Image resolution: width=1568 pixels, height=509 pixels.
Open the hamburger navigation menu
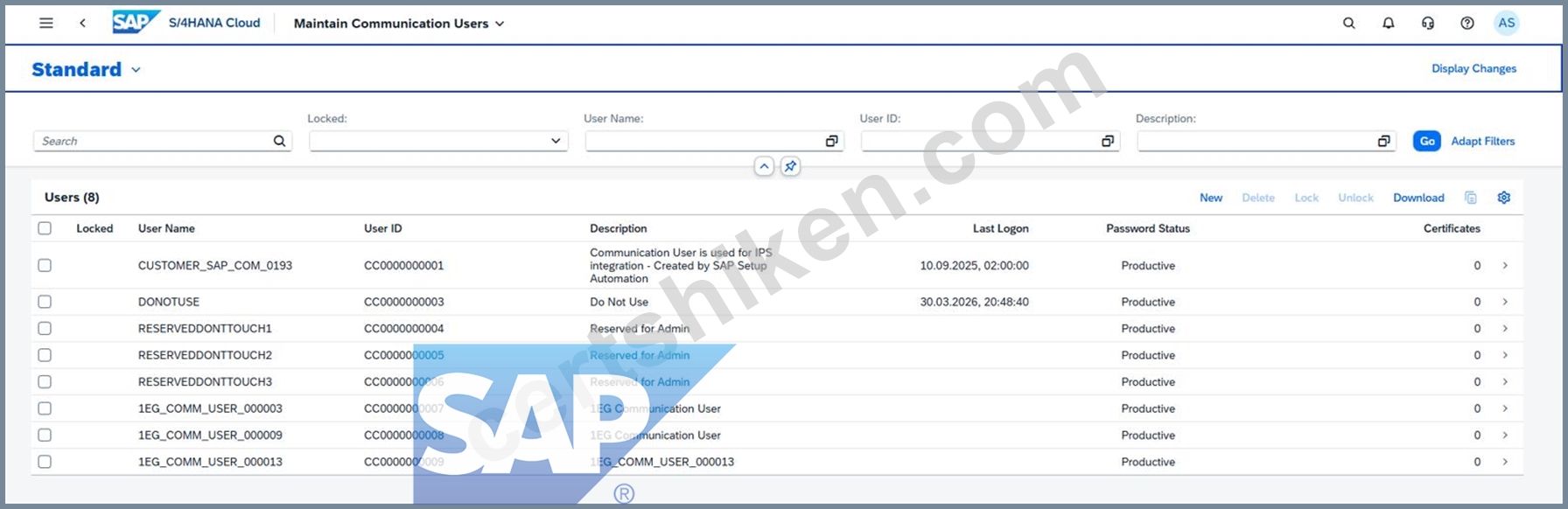(x=46, y=24)
